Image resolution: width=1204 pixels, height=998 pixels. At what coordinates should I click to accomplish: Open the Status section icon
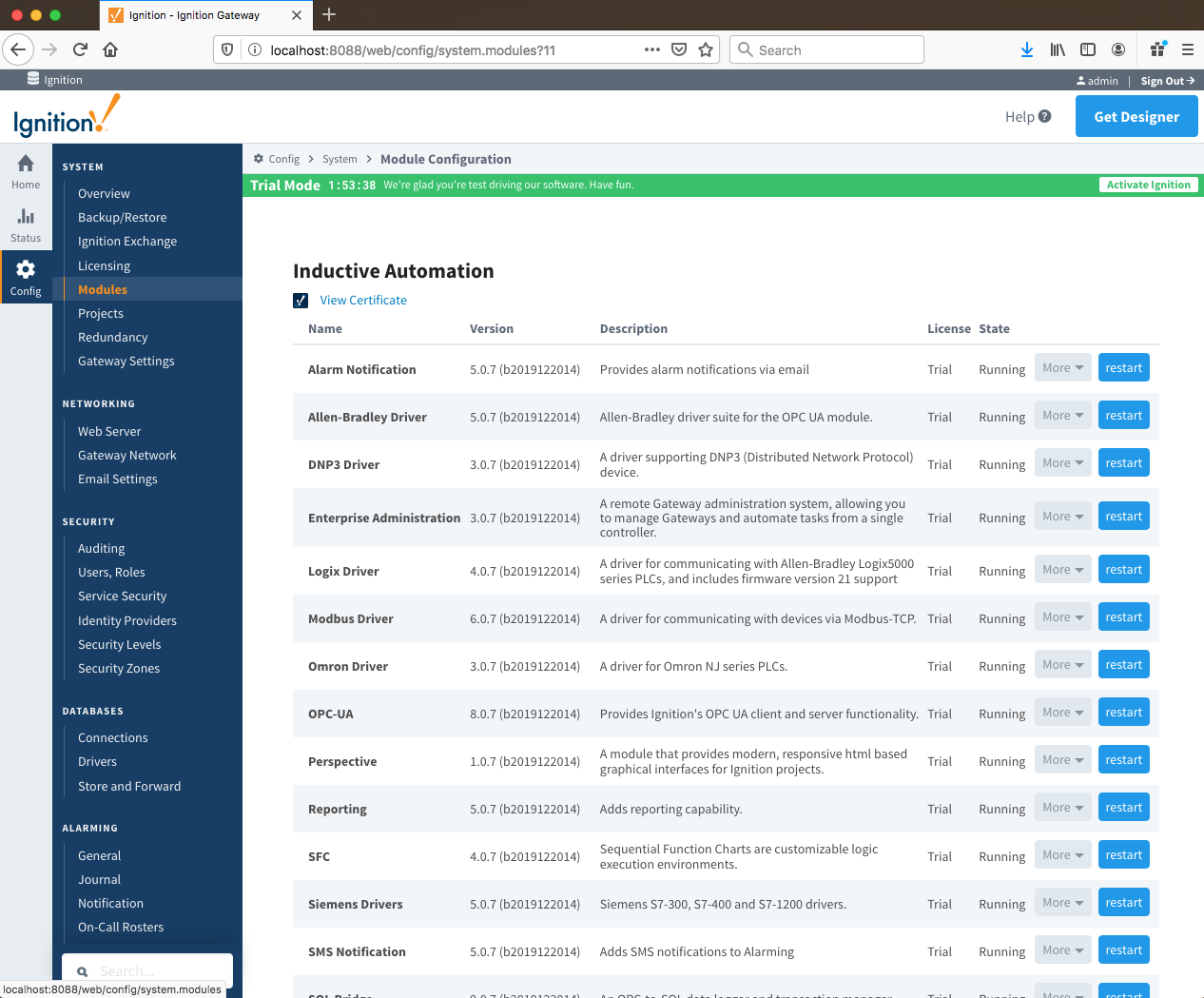click(x=26, y=225)
